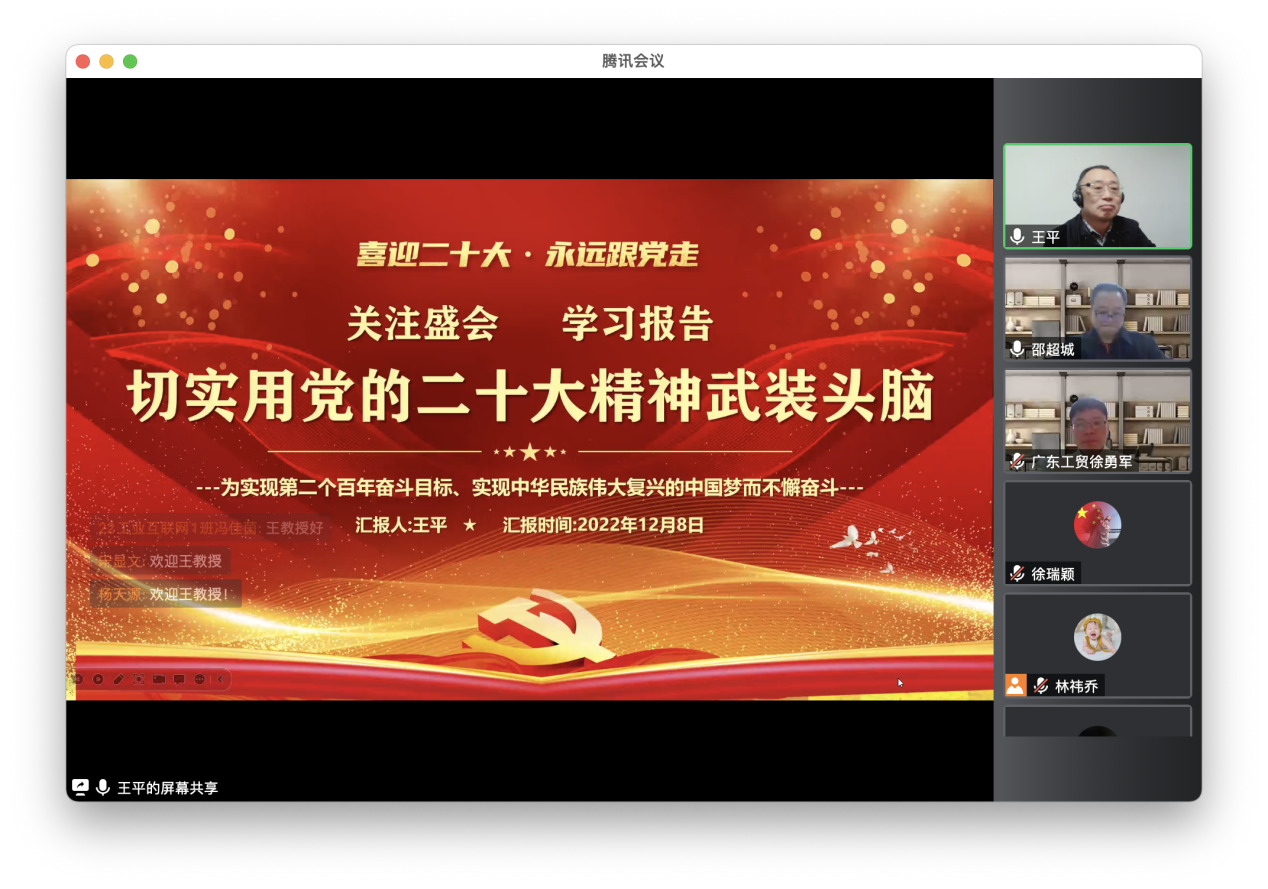Click muted mic icon for 徐瑞颖

point(1017,573)
